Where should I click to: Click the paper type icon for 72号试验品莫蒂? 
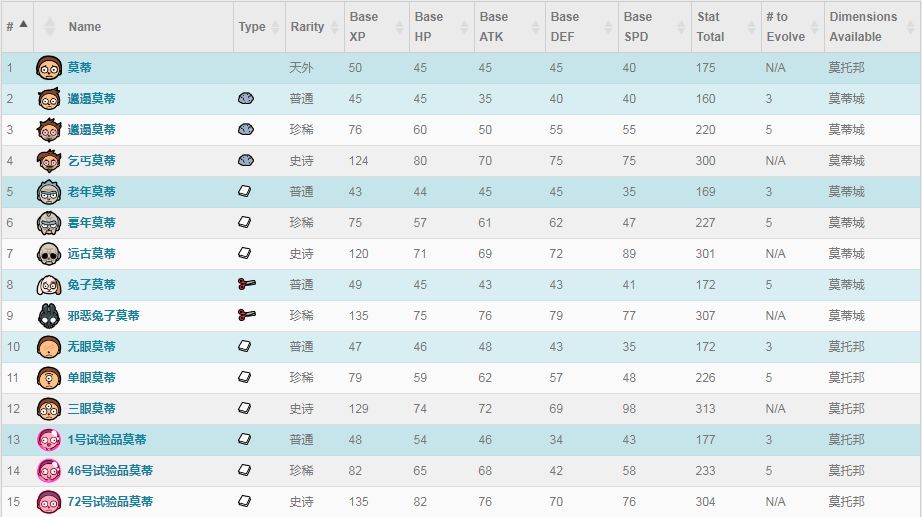[245, 501]
